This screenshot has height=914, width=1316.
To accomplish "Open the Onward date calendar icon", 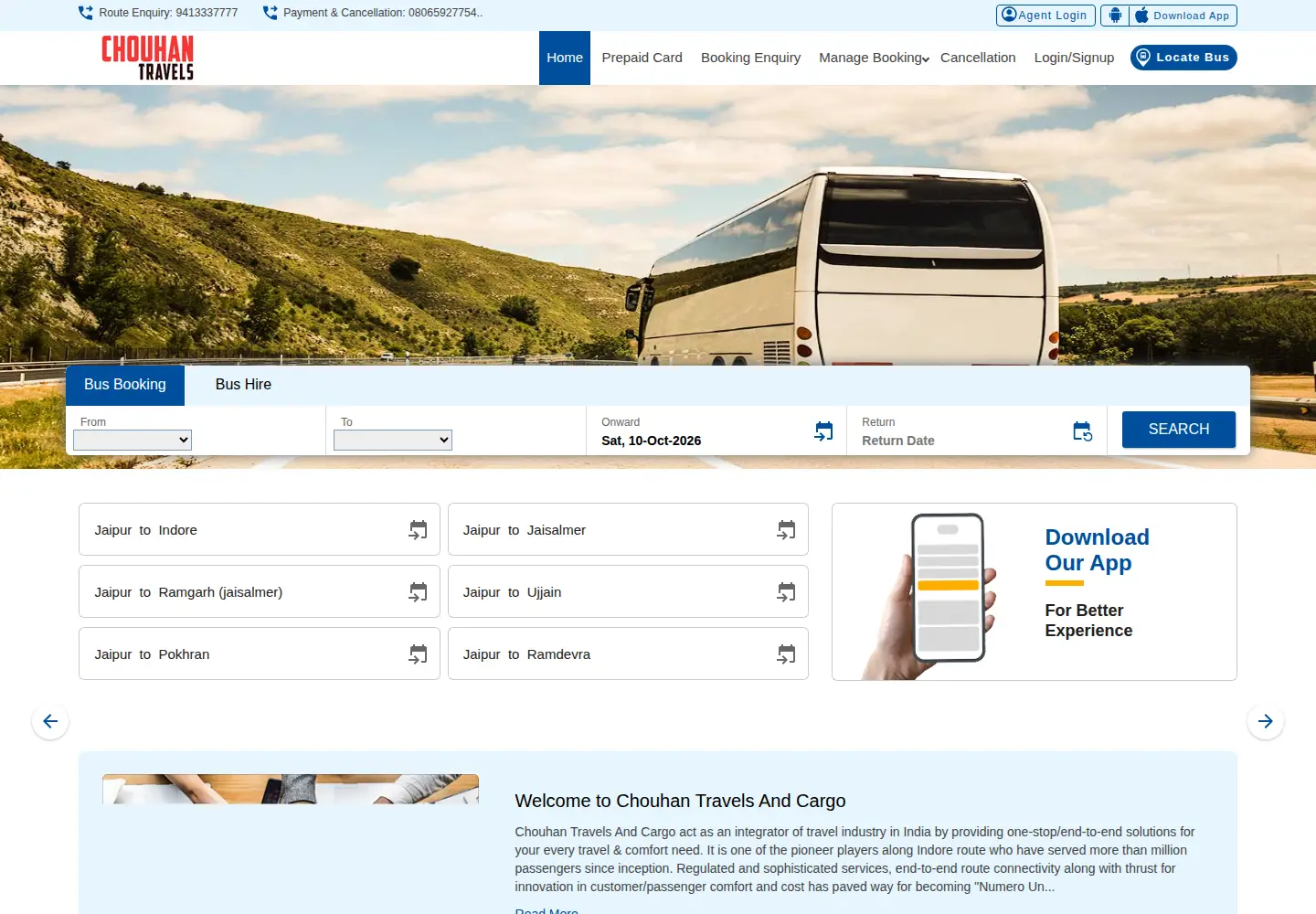I will tap(823, 431).
